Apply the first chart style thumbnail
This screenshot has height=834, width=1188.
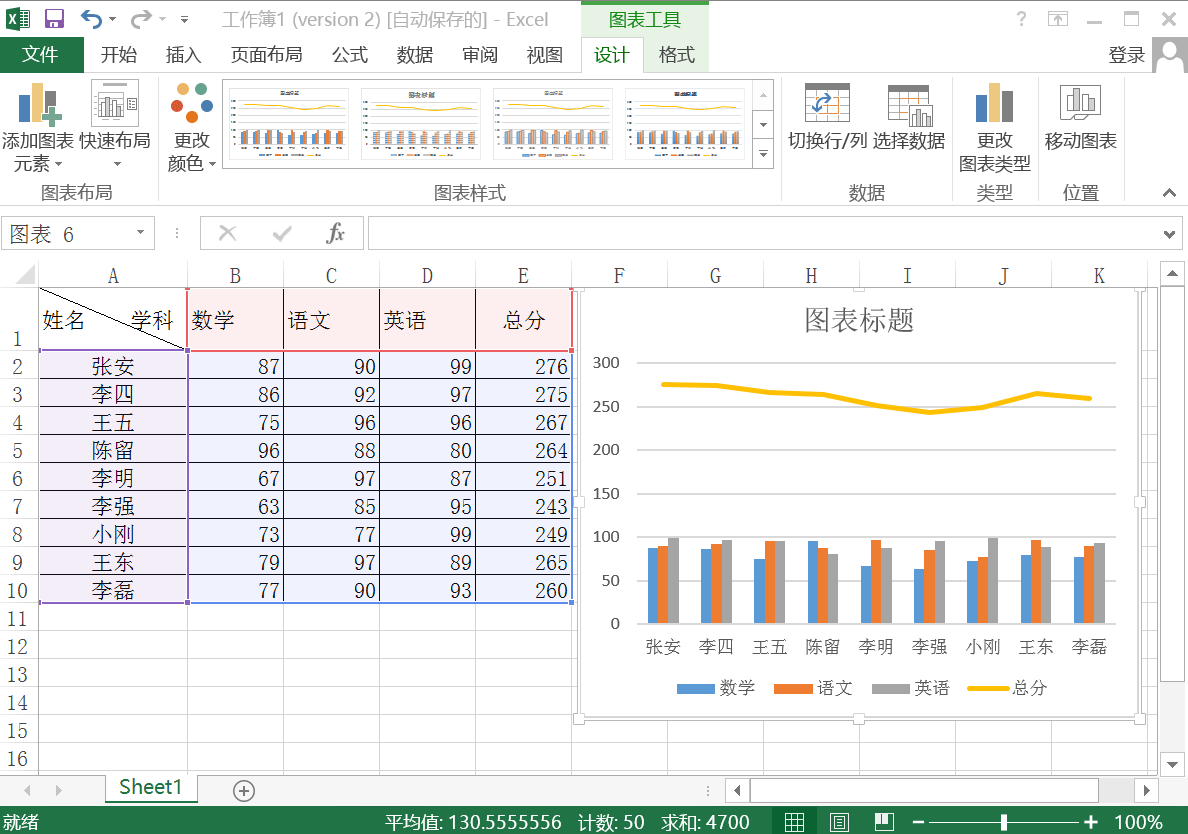(x=289, y=123)
